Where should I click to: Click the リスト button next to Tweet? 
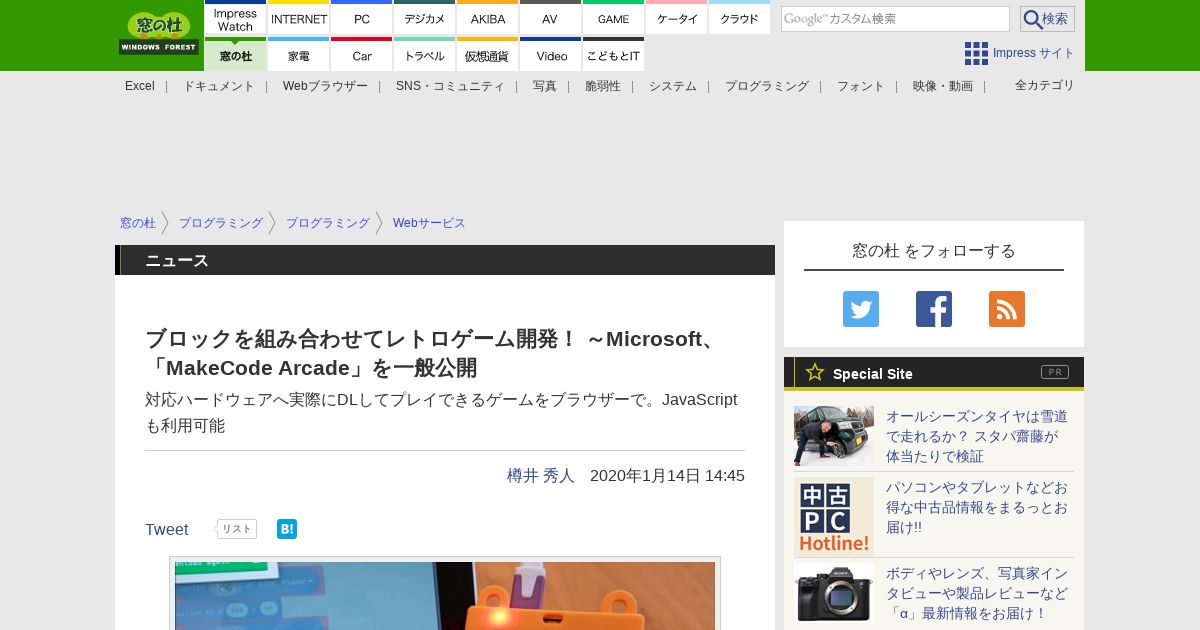pos(237,529)
